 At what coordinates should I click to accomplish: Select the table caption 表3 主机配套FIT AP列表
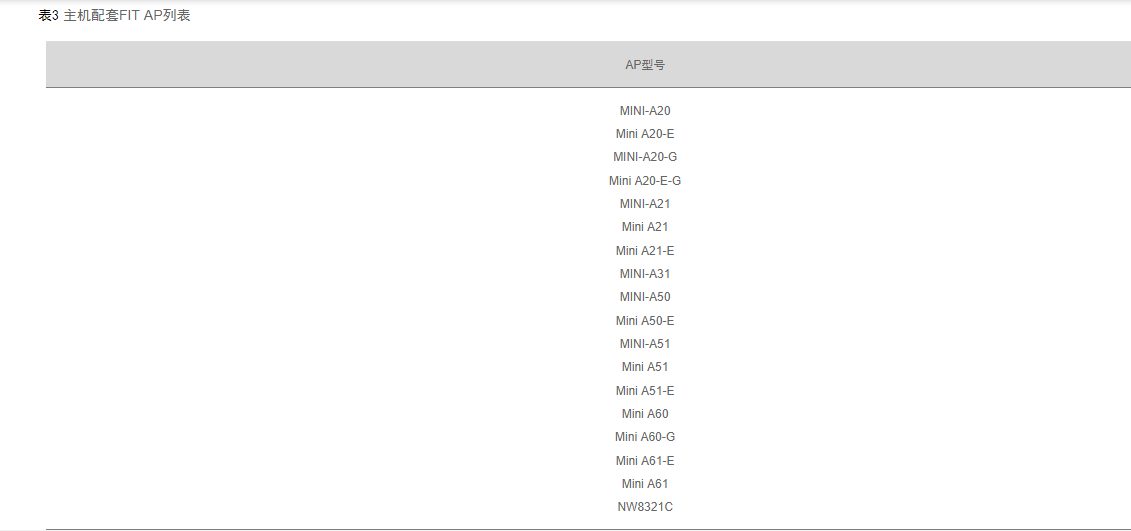[114, 15]
